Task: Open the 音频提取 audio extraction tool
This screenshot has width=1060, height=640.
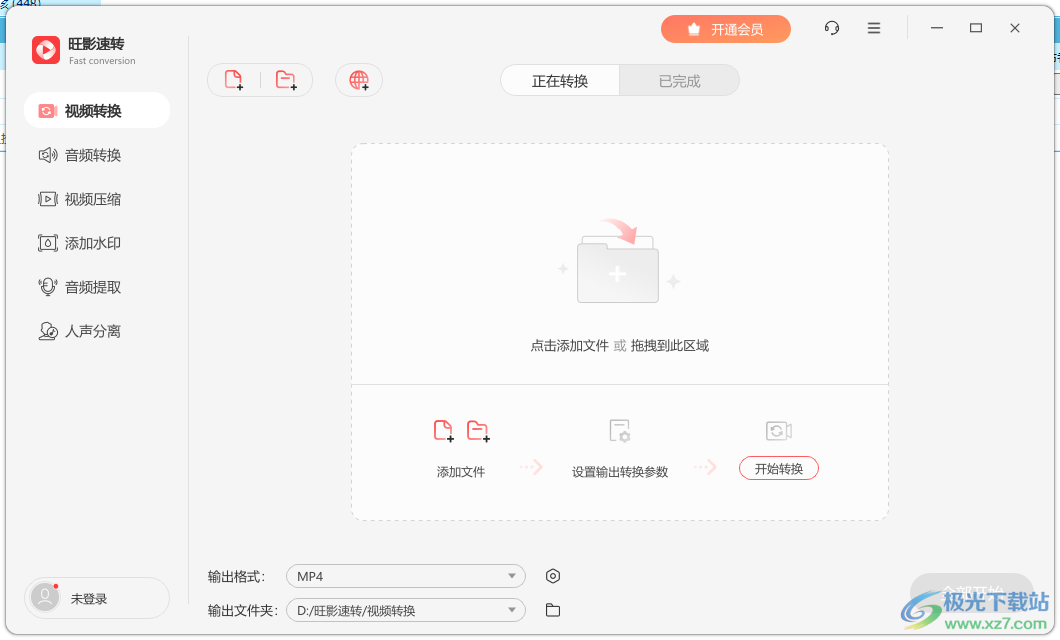Action: coord(80,287)
